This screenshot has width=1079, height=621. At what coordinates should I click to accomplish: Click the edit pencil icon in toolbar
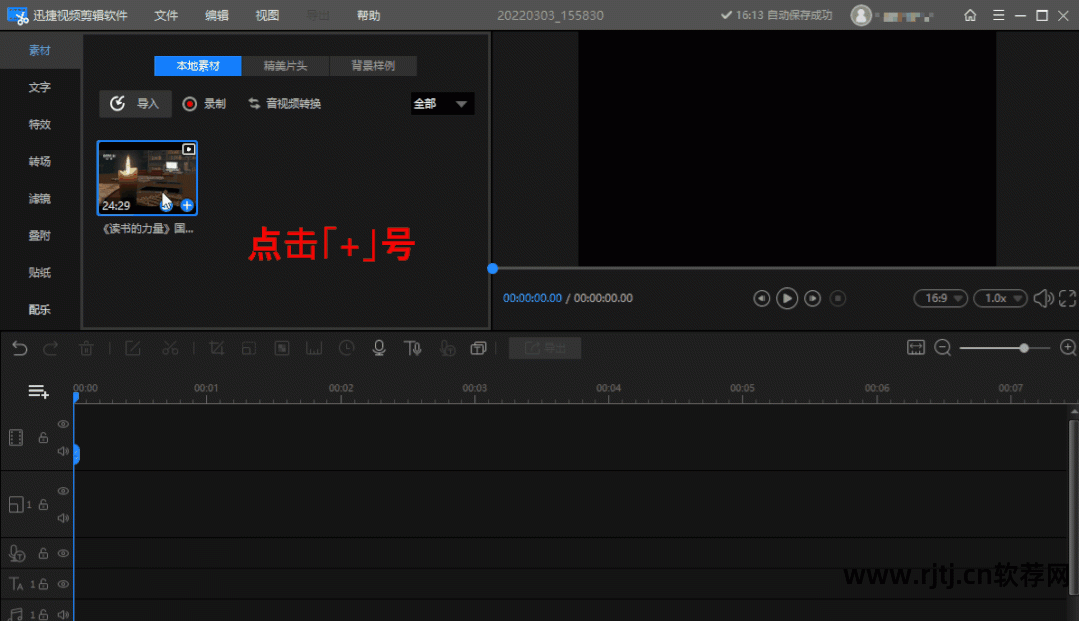point(133,348)
